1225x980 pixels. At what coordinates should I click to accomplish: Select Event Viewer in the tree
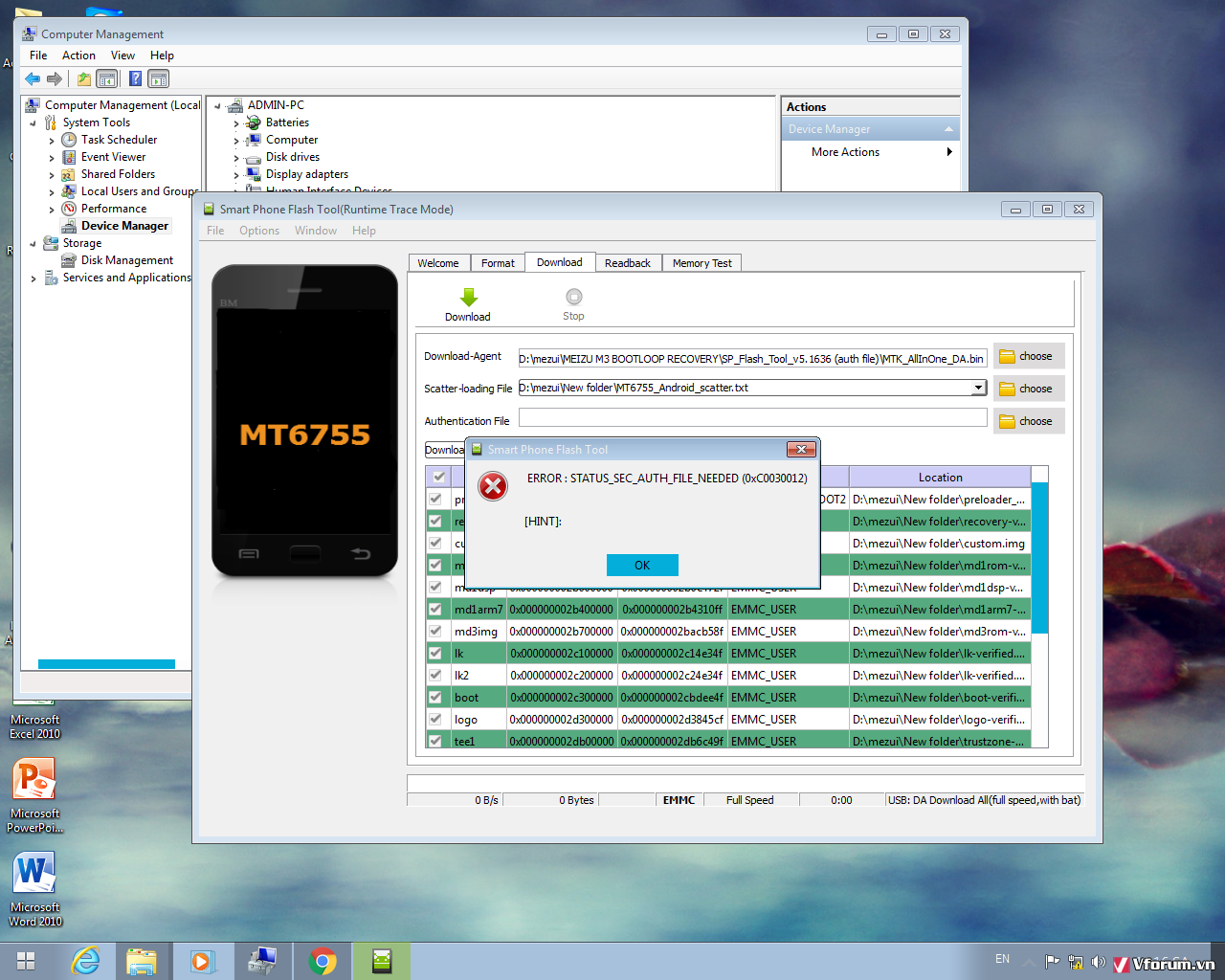pos(113,157)
